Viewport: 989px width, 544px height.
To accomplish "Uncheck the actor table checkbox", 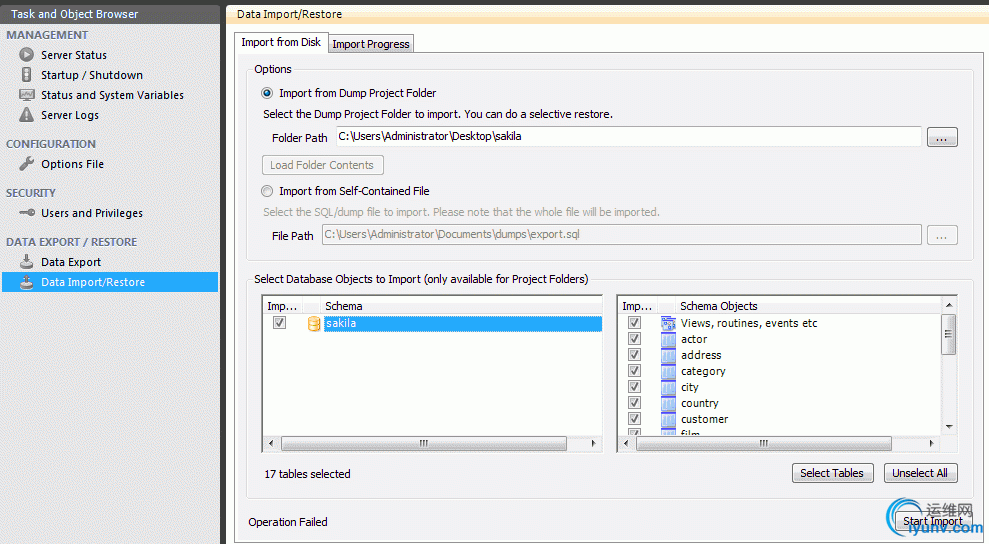I will (634, 339).
